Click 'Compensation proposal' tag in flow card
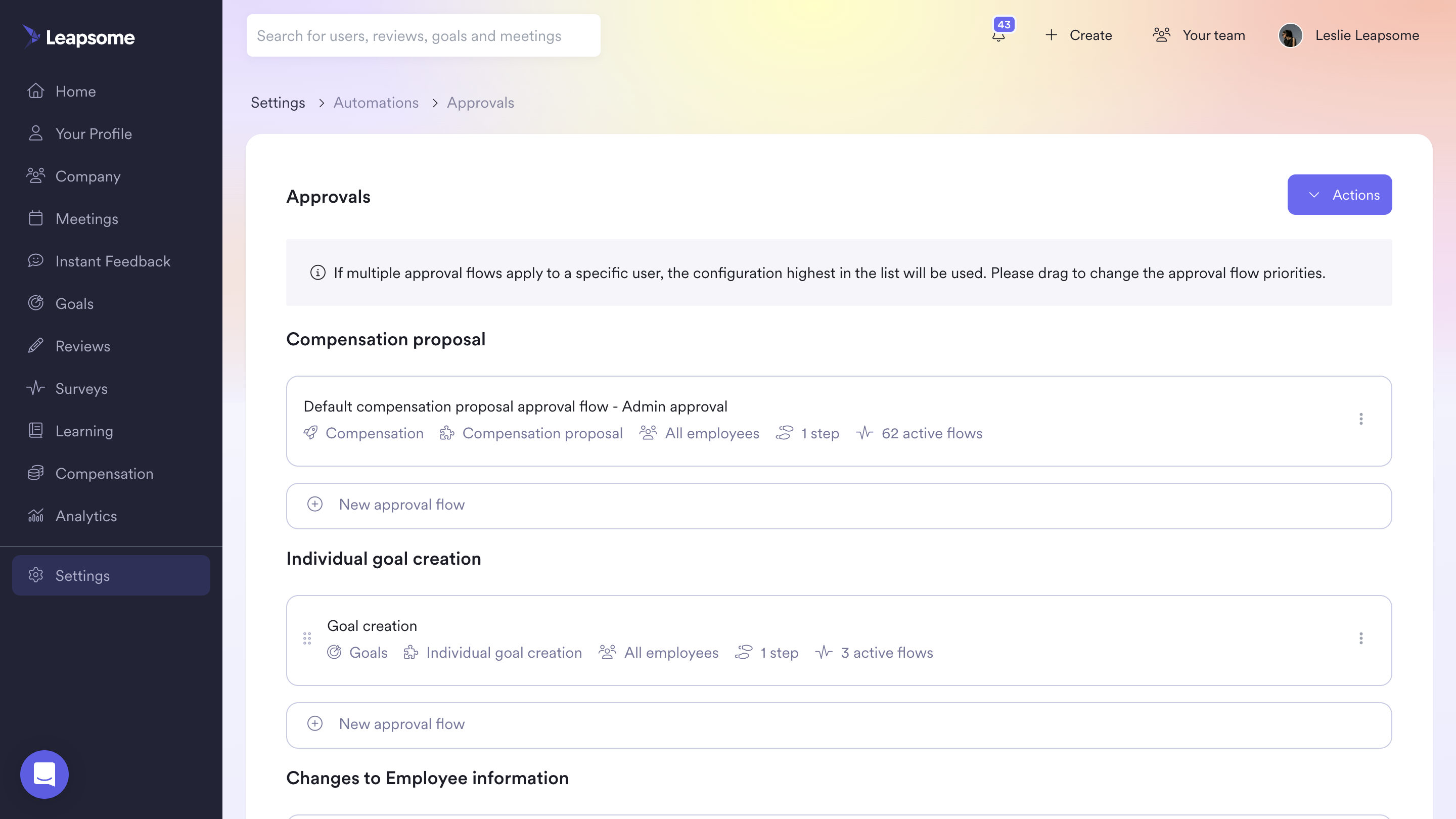 coord(542,433)
